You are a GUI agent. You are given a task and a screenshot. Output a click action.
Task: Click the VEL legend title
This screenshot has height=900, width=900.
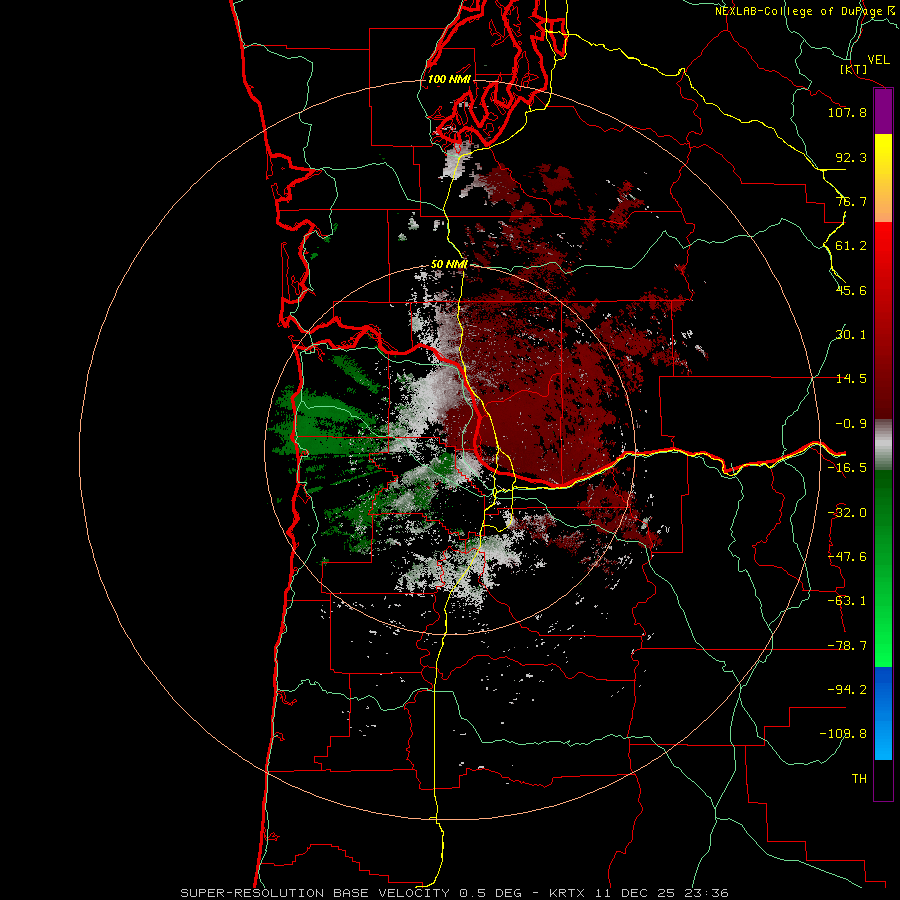click(879, 60)
